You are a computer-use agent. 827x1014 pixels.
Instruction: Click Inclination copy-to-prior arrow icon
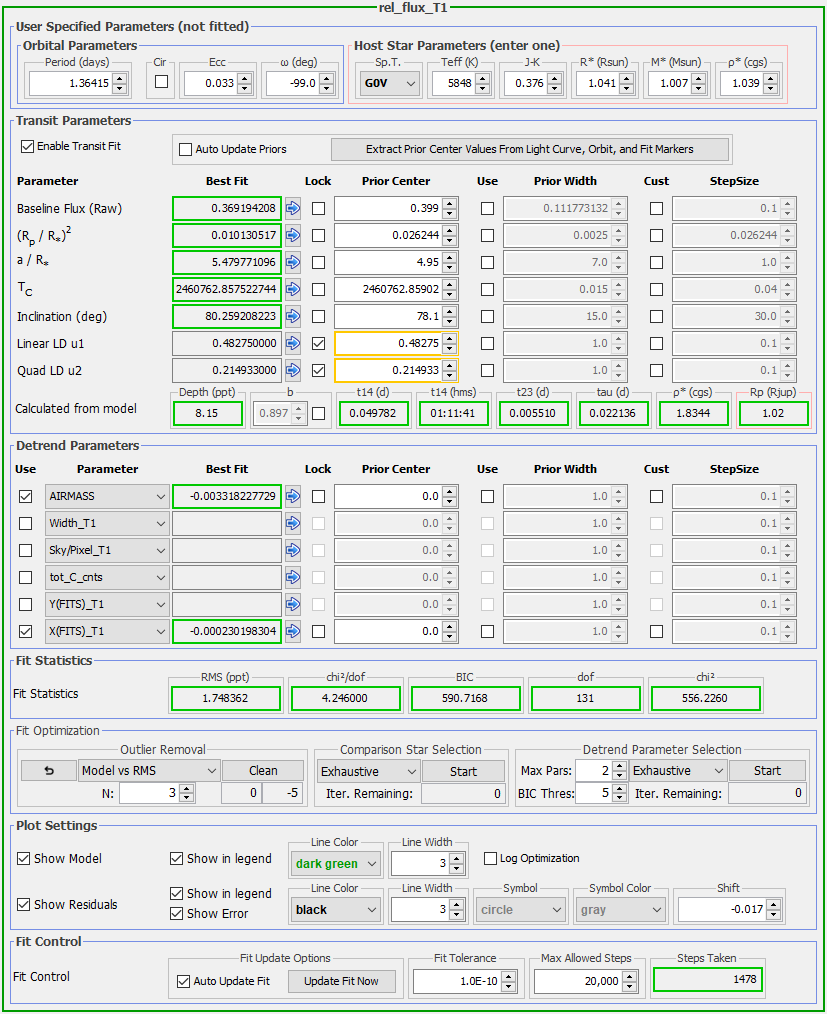[x=293, y=316]
